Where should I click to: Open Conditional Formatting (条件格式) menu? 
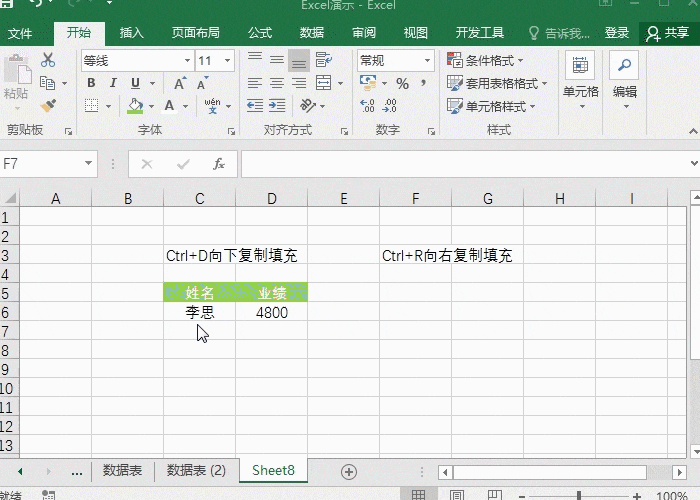485,60
